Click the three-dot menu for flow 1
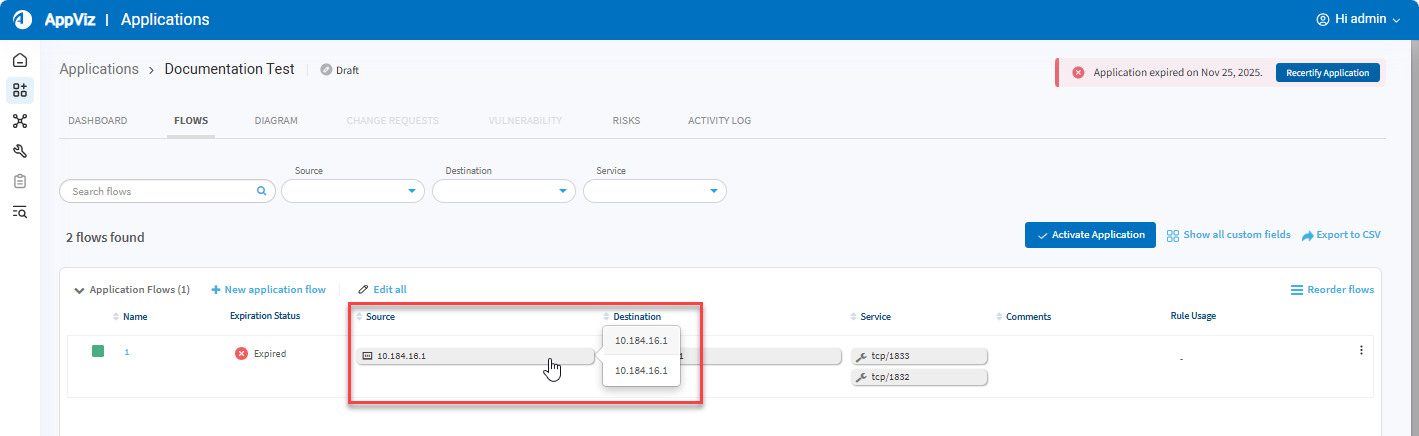1419x436 pixels. point(1360,350)
